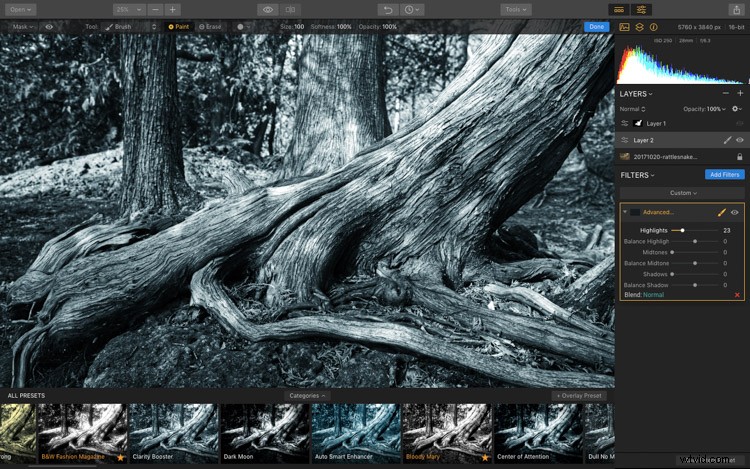Click the undo arrow icon
Viewport: 750px width, 469px height.
click(x=388, y=10)
